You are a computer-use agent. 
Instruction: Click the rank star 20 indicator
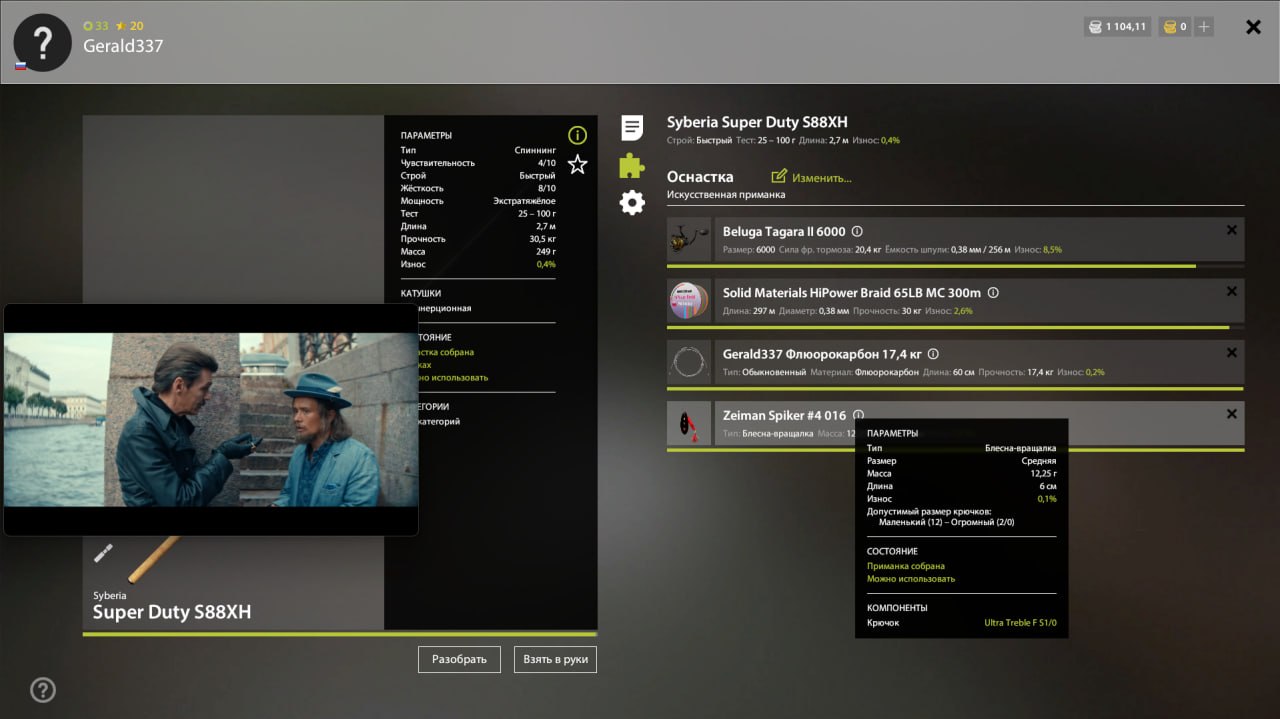pos(130,26)
